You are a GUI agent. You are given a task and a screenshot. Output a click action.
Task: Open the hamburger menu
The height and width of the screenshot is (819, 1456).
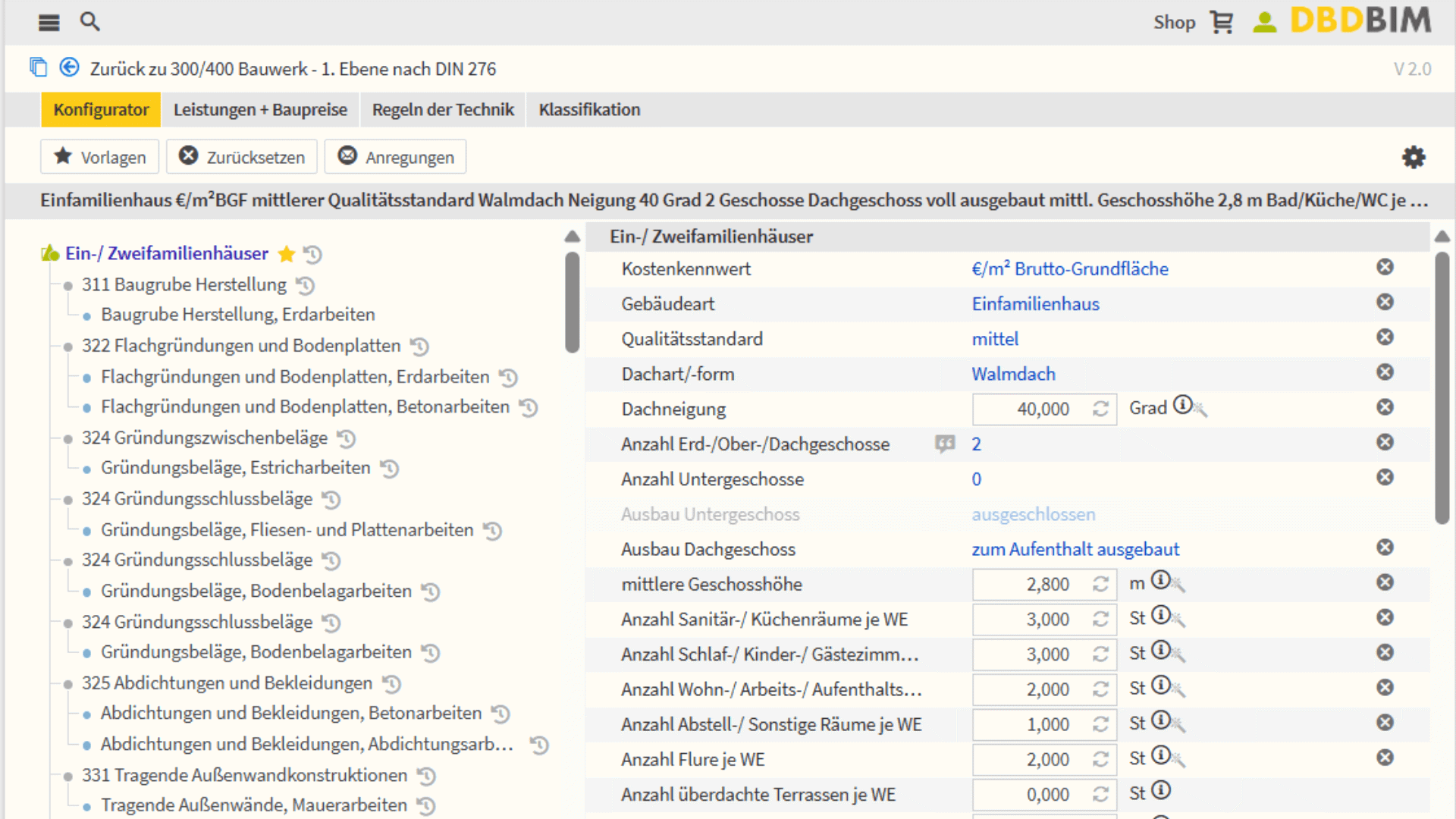tap(49, 23)
